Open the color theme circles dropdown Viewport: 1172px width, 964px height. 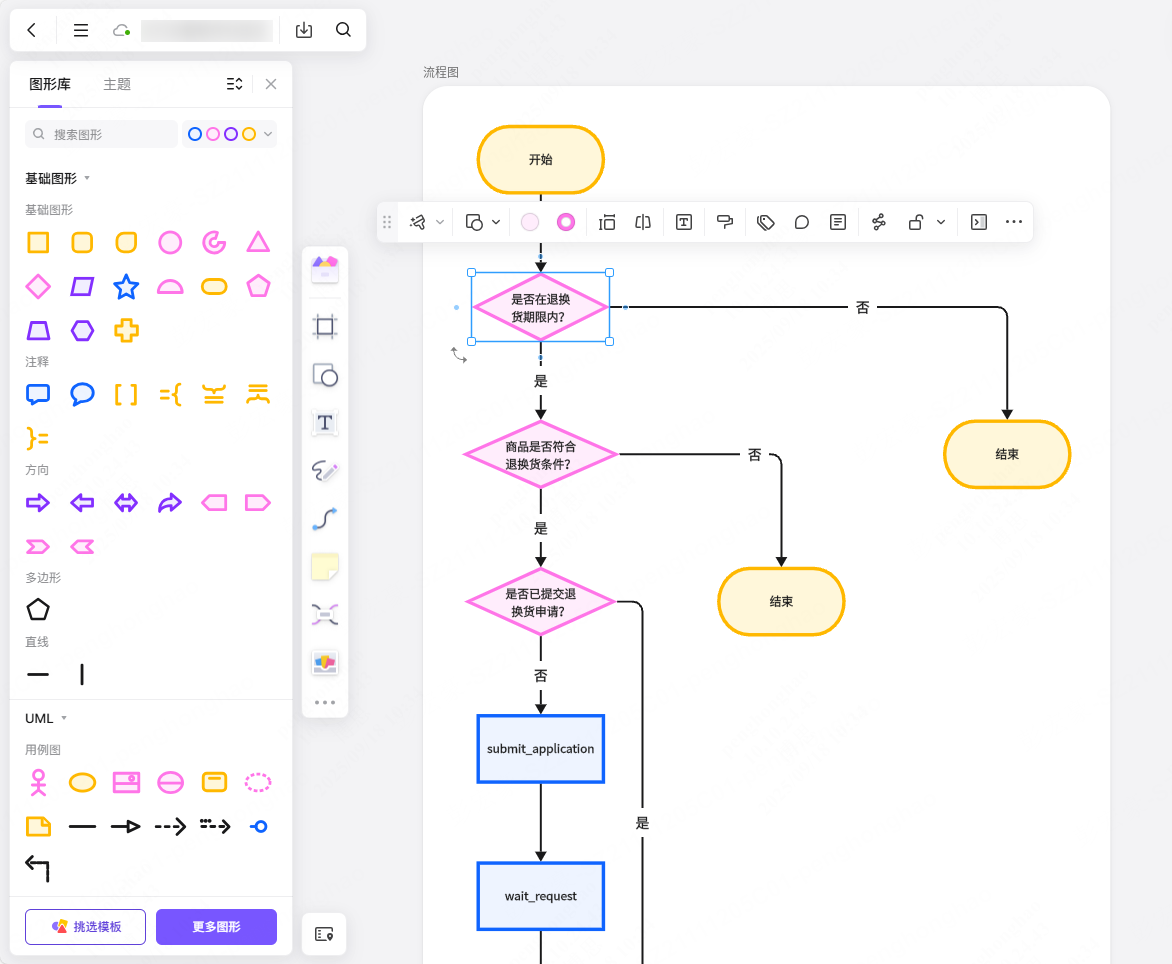point(229,134)
